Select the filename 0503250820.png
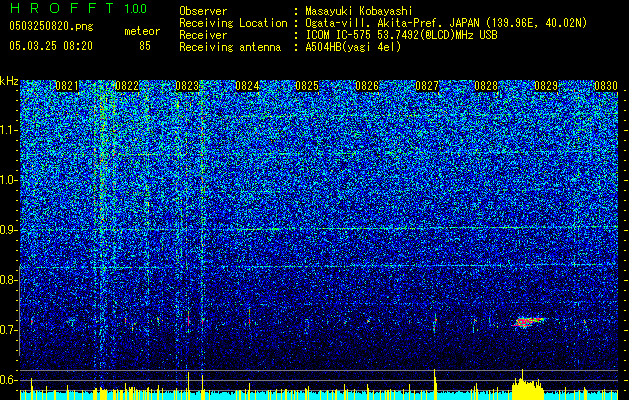This screenshot has height=400, width=629. tap(51, 27)
